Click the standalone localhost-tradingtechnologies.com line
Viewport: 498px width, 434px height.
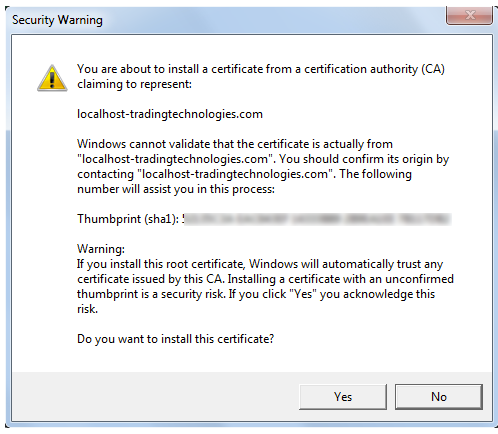(x=170, y=114)
